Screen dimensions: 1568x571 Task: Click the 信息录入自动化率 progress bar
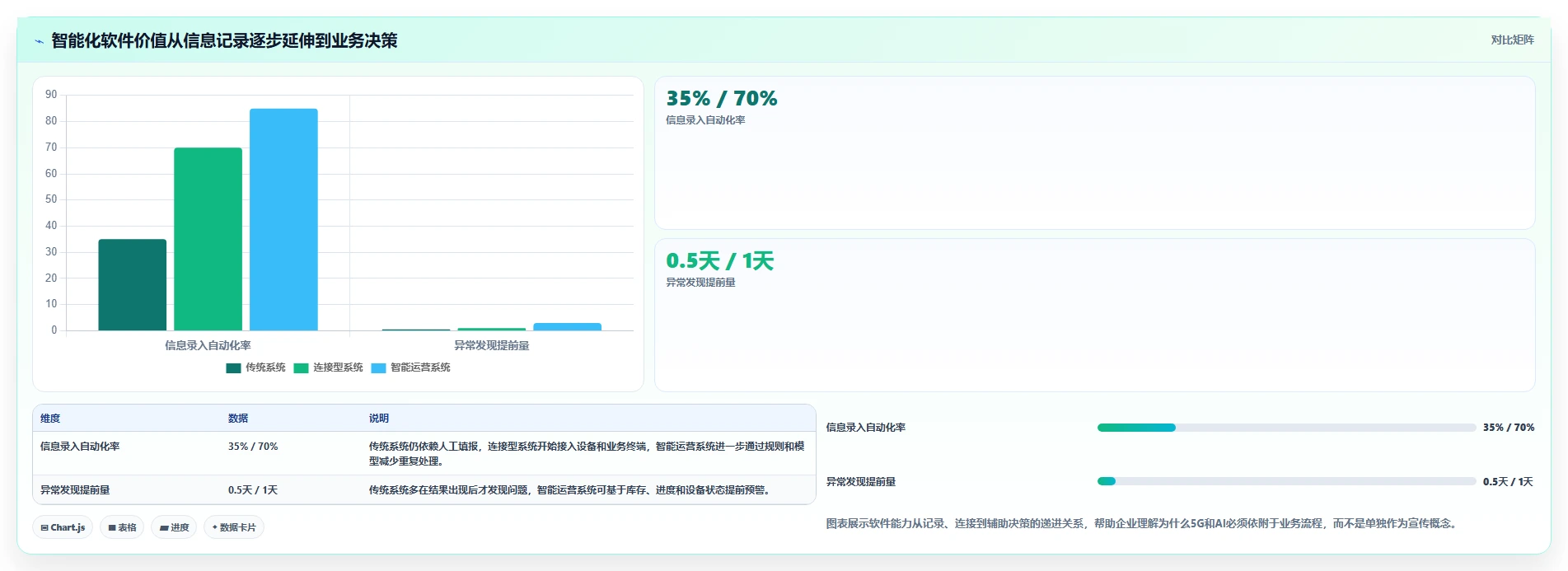[x=1286, y=428]
